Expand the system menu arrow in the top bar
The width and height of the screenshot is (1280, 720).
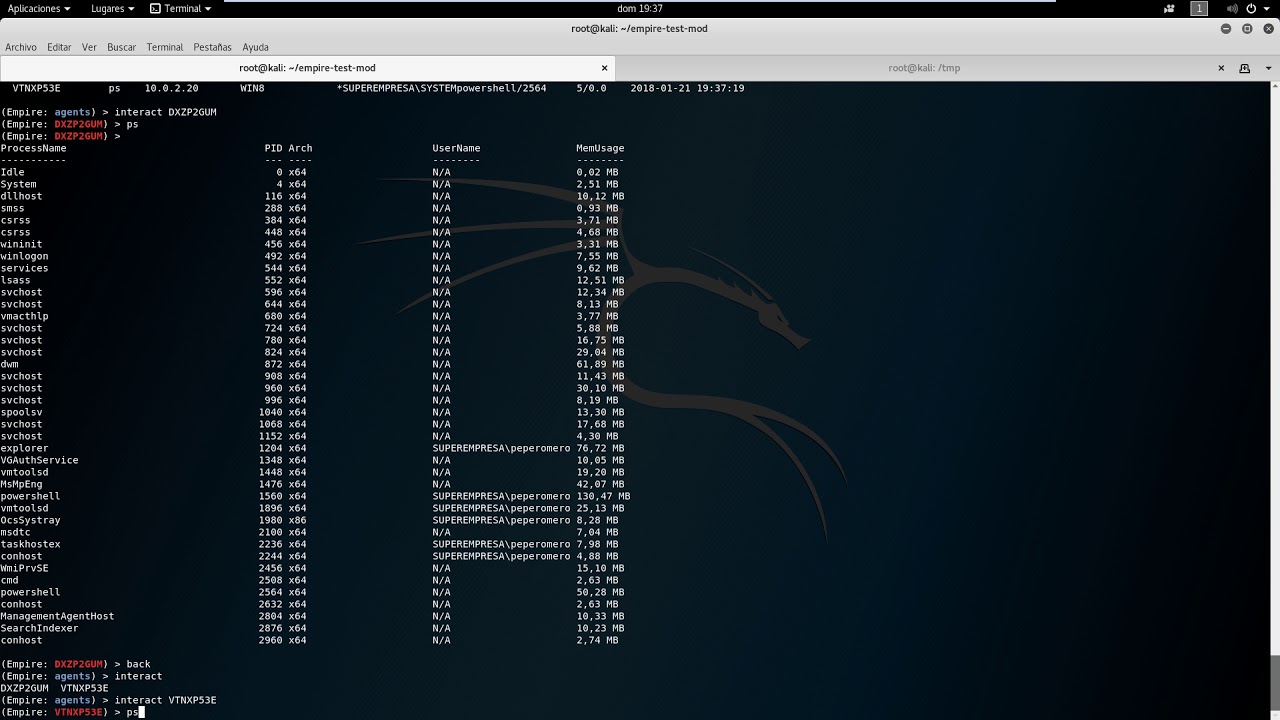coord(1269,8)
